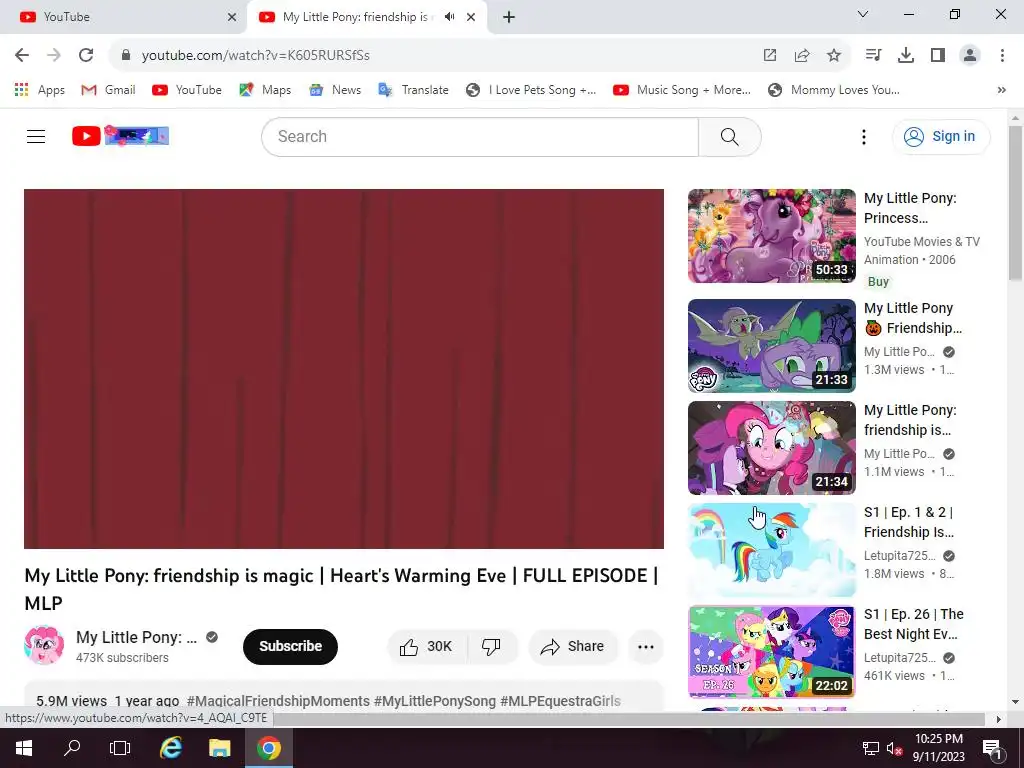Image resolution: width=1024 pixels, height=768 pixels.
Task: Click the main video player area
Action: pos(344,369)
